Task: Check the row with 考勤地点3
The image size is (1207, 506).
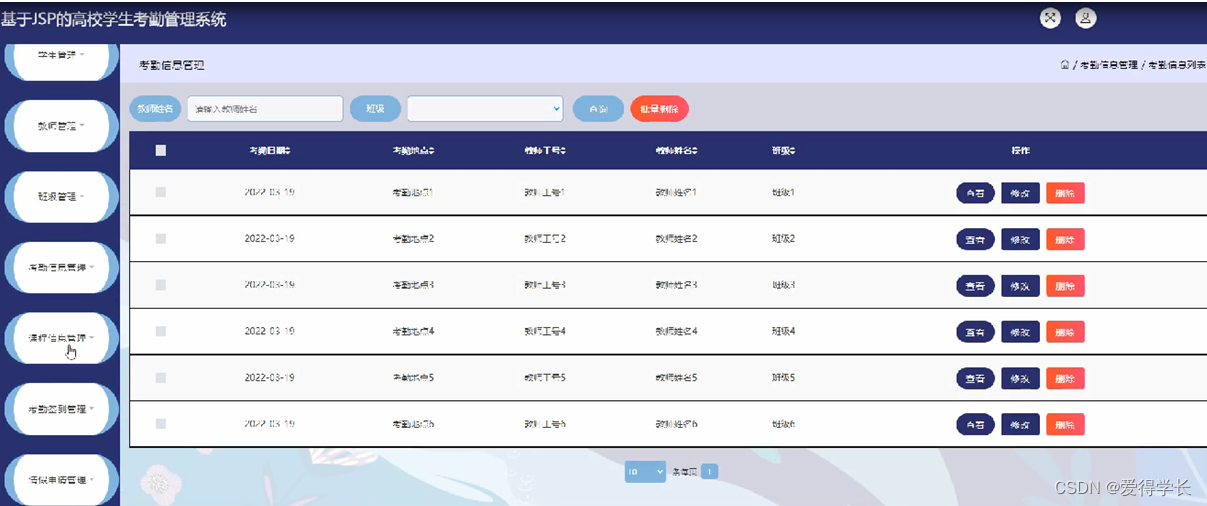Action: click(161, 285)
